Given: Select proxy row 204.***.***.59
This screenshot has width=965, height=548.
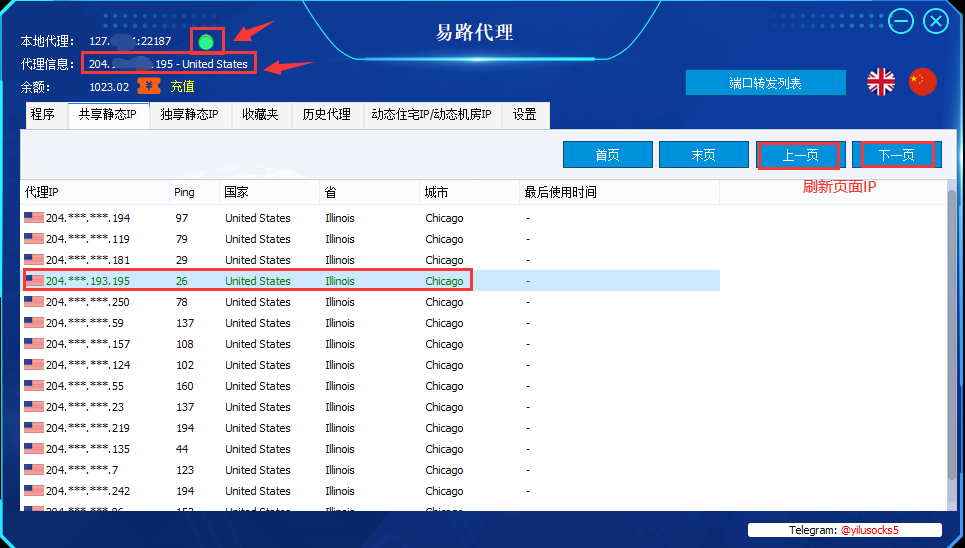Looking at the screenshot, I should [370, 323].
